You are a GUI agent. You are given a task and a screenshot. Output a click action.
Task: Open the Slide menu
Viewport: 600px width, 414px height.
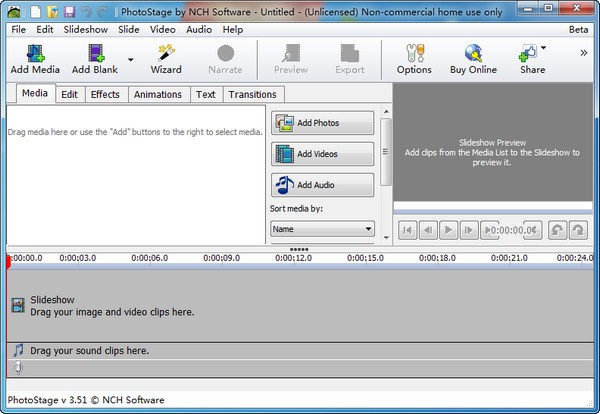pos(129,29)
